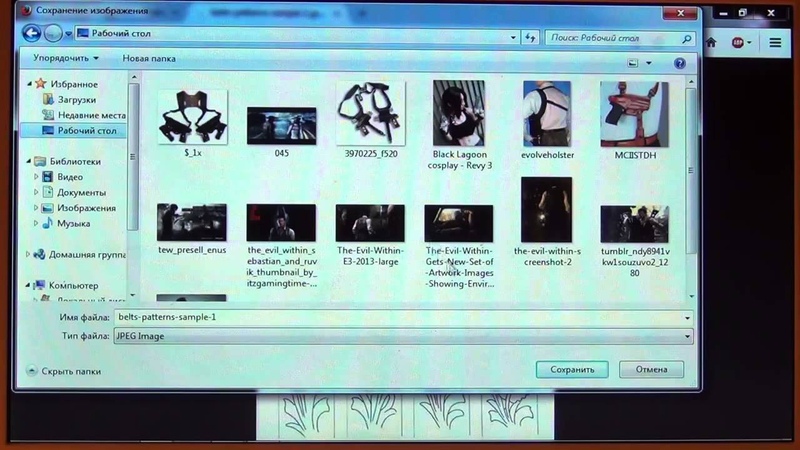This screenshot has height=450, width=800.
Task: Click the scroll-down arrow of file list
Action: click(x=691, y=296)
